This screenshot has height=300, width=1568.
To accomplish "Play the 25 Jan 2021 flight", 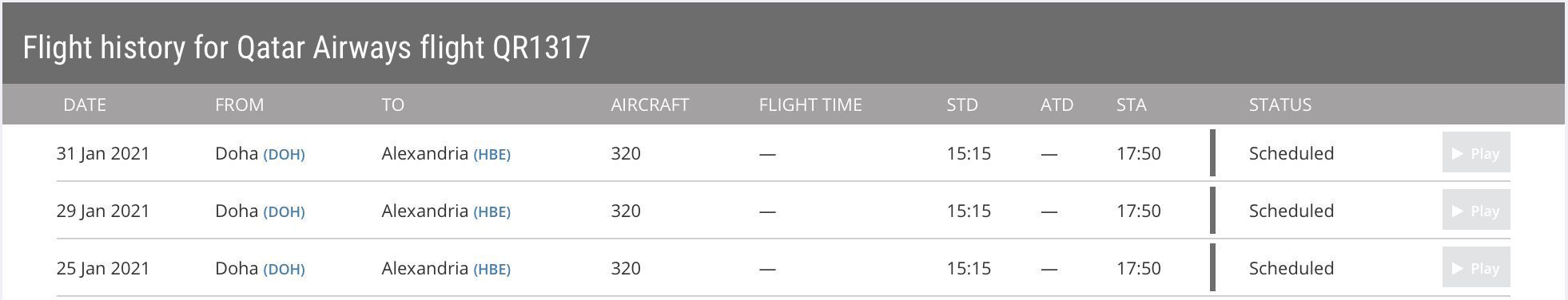I will pyautogui.click(x=1475, y=268).
